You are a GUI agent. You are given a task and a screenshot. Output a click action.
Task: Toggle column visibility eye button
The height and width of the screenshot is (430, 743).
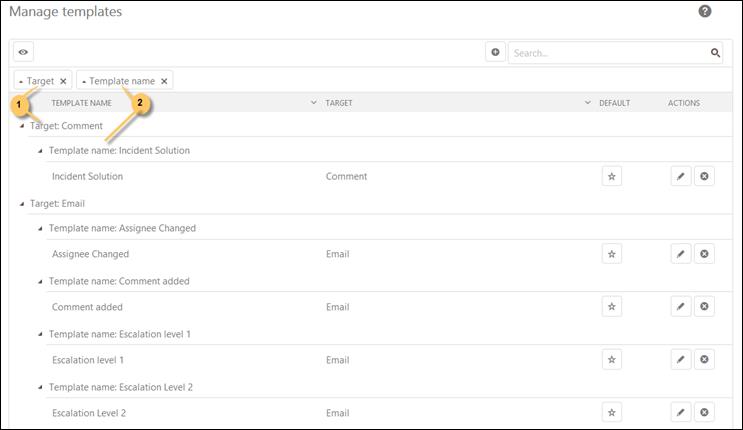23,53
